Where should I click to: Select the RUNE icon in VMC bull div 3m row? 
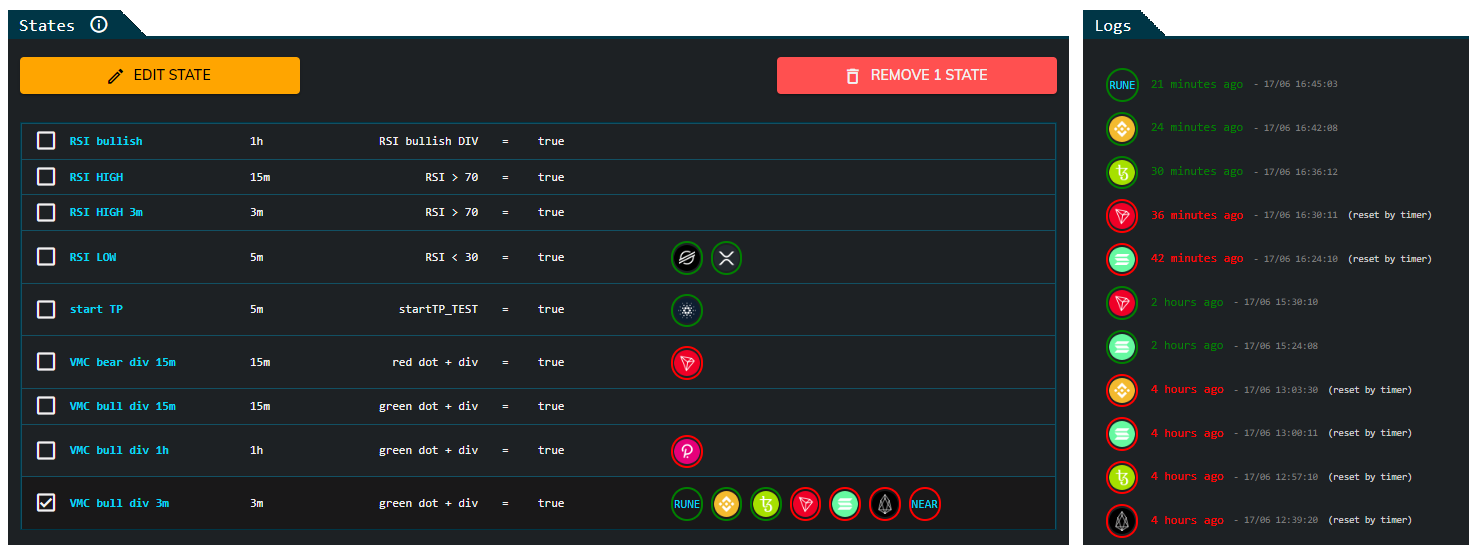pos(687,504)
